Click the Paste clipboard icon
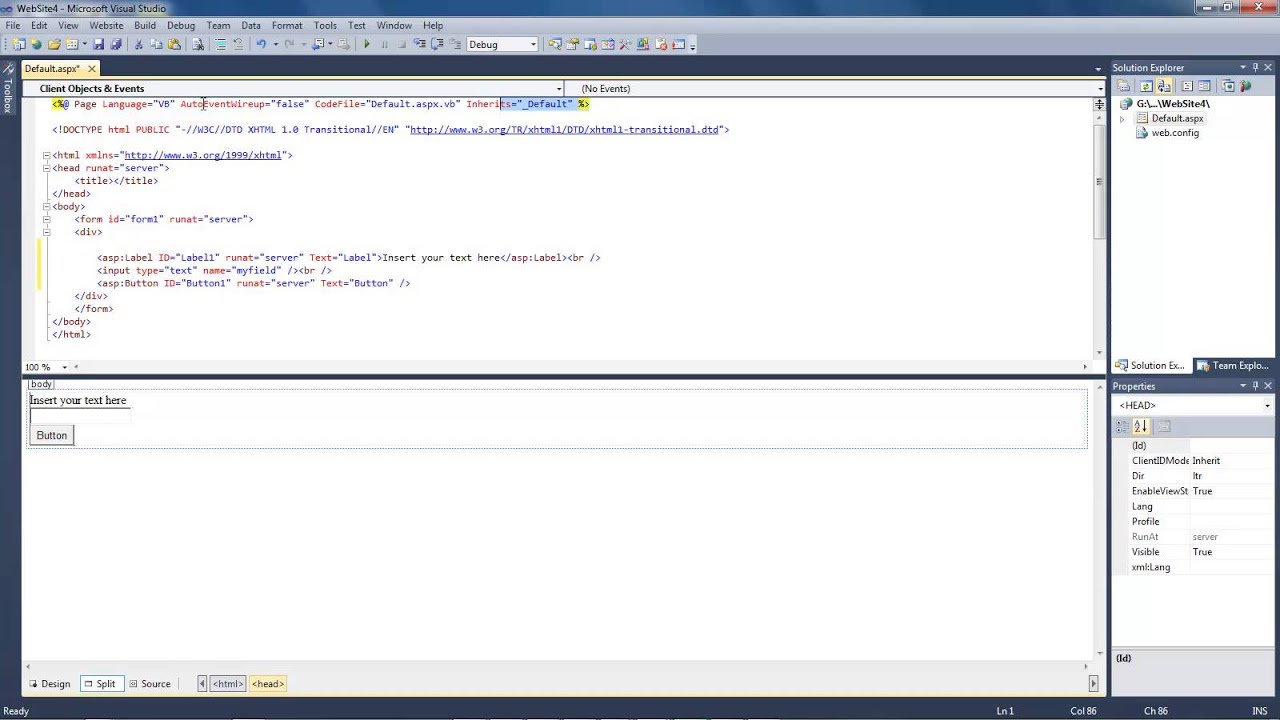The height and width of the screenshot is (720, 1280). 174,44
